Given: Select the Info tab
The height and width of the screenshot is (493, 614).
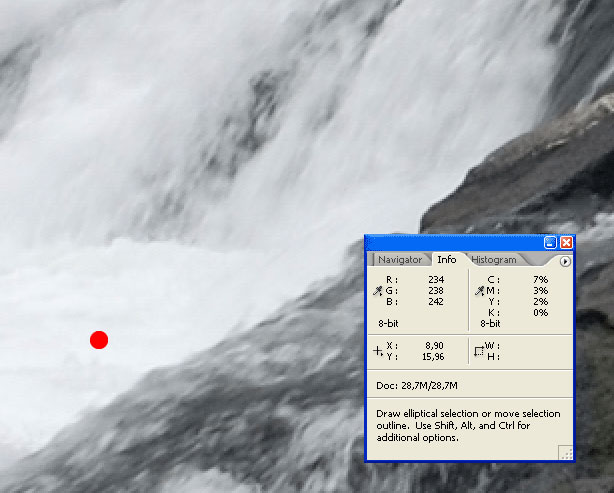Looking at the screenshot, I should tap(446, 260).
